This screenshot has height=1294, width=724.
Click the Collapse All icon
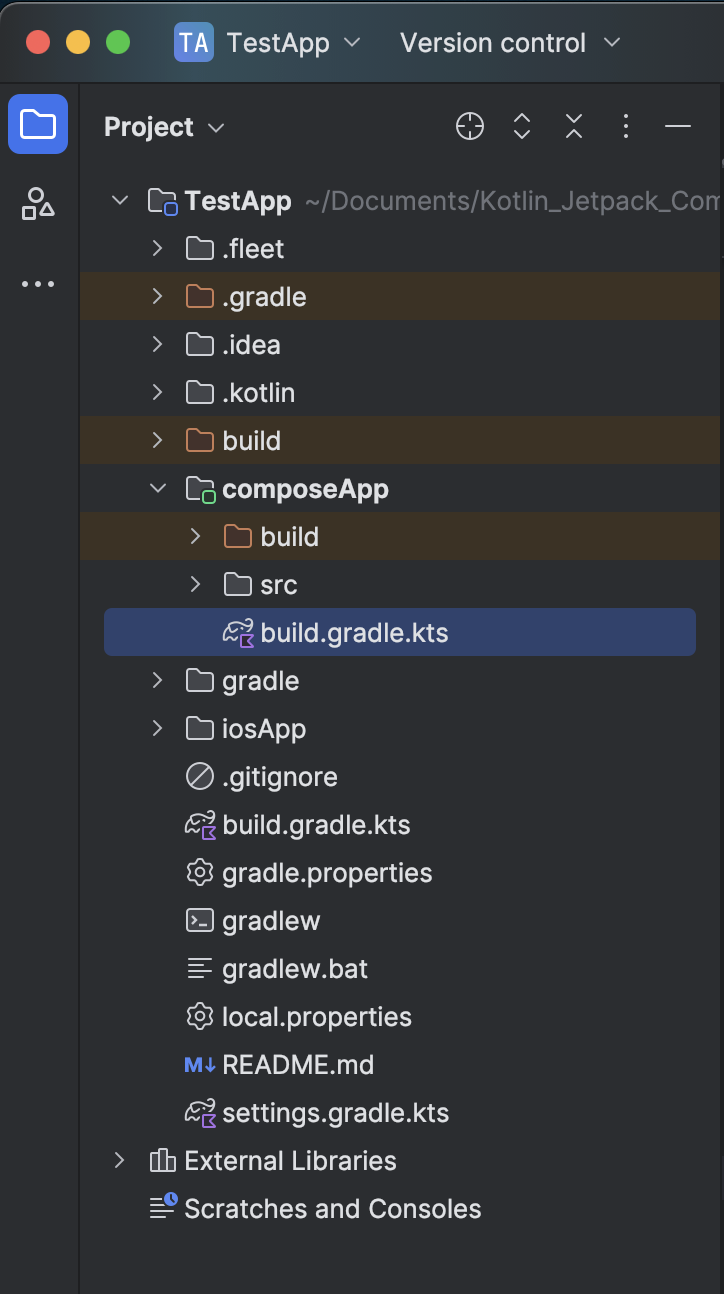point(574,126)
